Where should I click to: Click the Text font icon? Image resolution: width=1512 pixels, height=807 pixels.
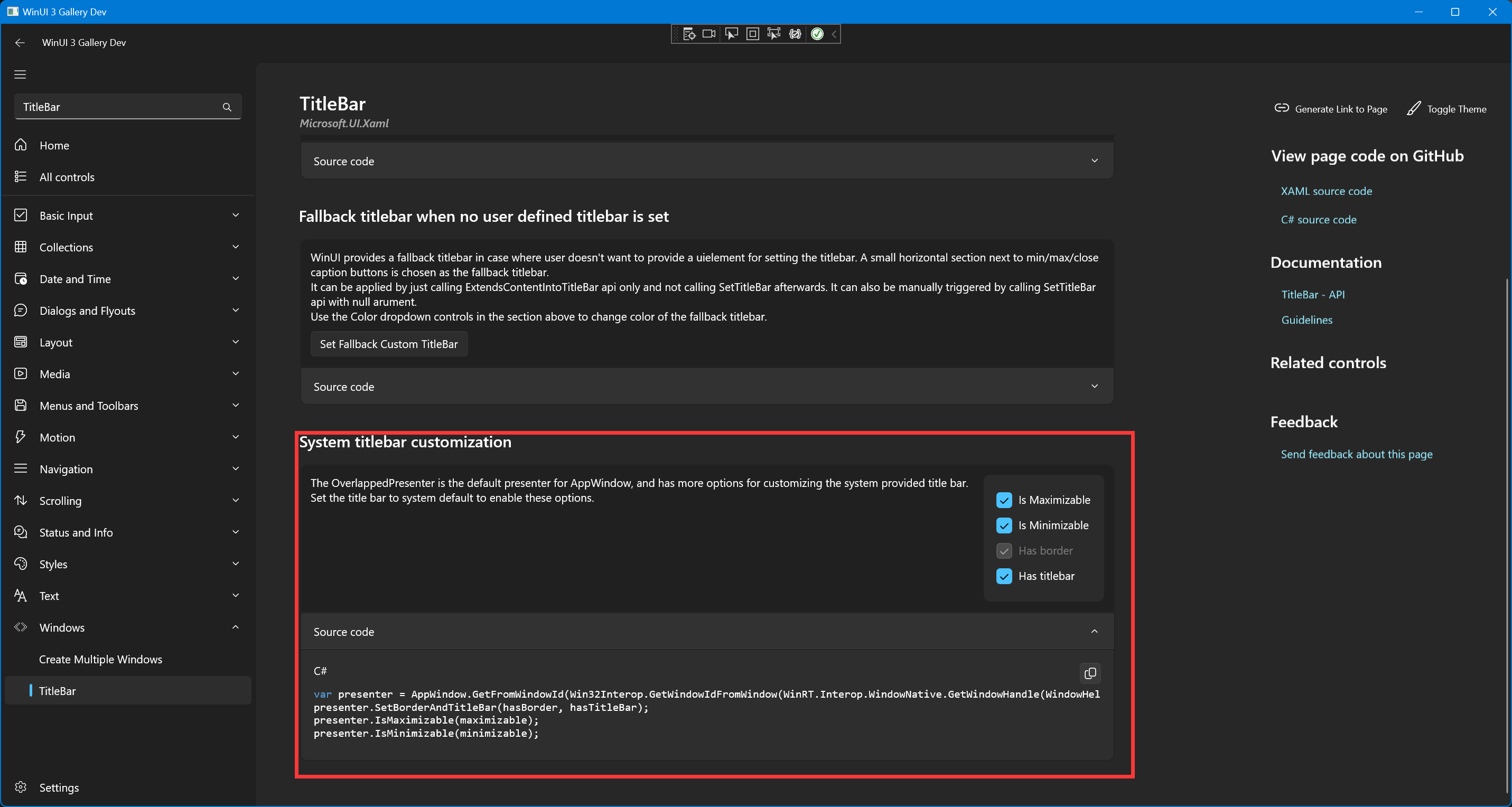point(21,596)
